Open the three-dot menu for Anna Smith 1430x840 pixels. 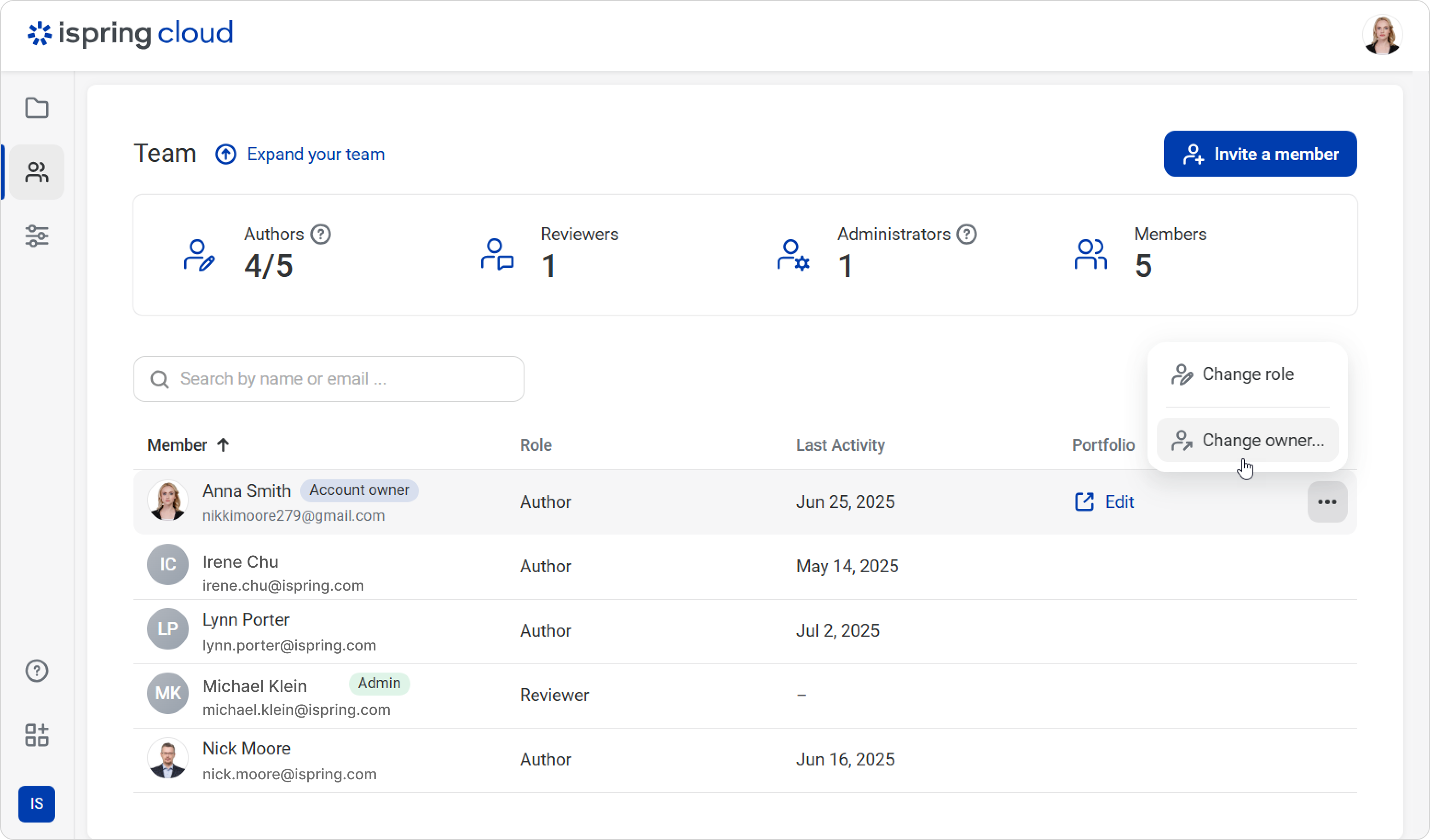[x=1327, y=502]
